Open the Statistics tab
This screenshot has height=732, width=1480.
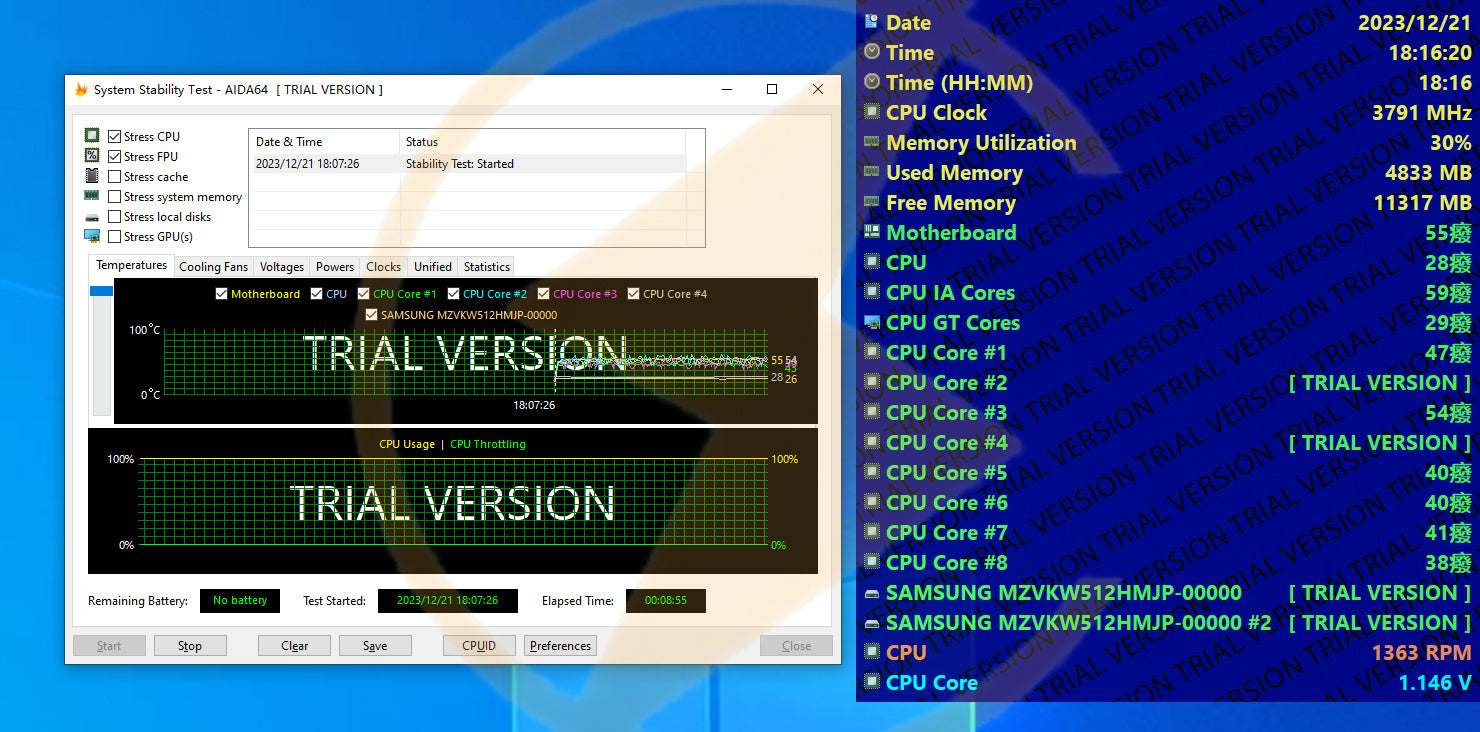[x=487, y=267]
